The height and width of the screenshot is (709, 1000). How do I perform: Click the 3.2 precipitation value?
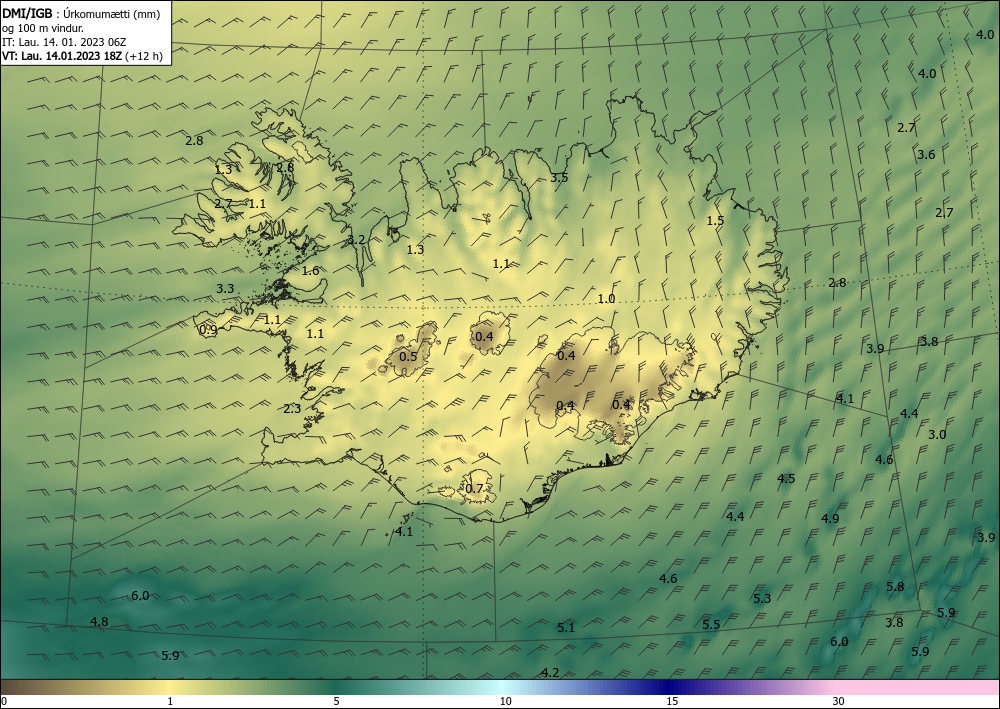[x=357, y=240]
